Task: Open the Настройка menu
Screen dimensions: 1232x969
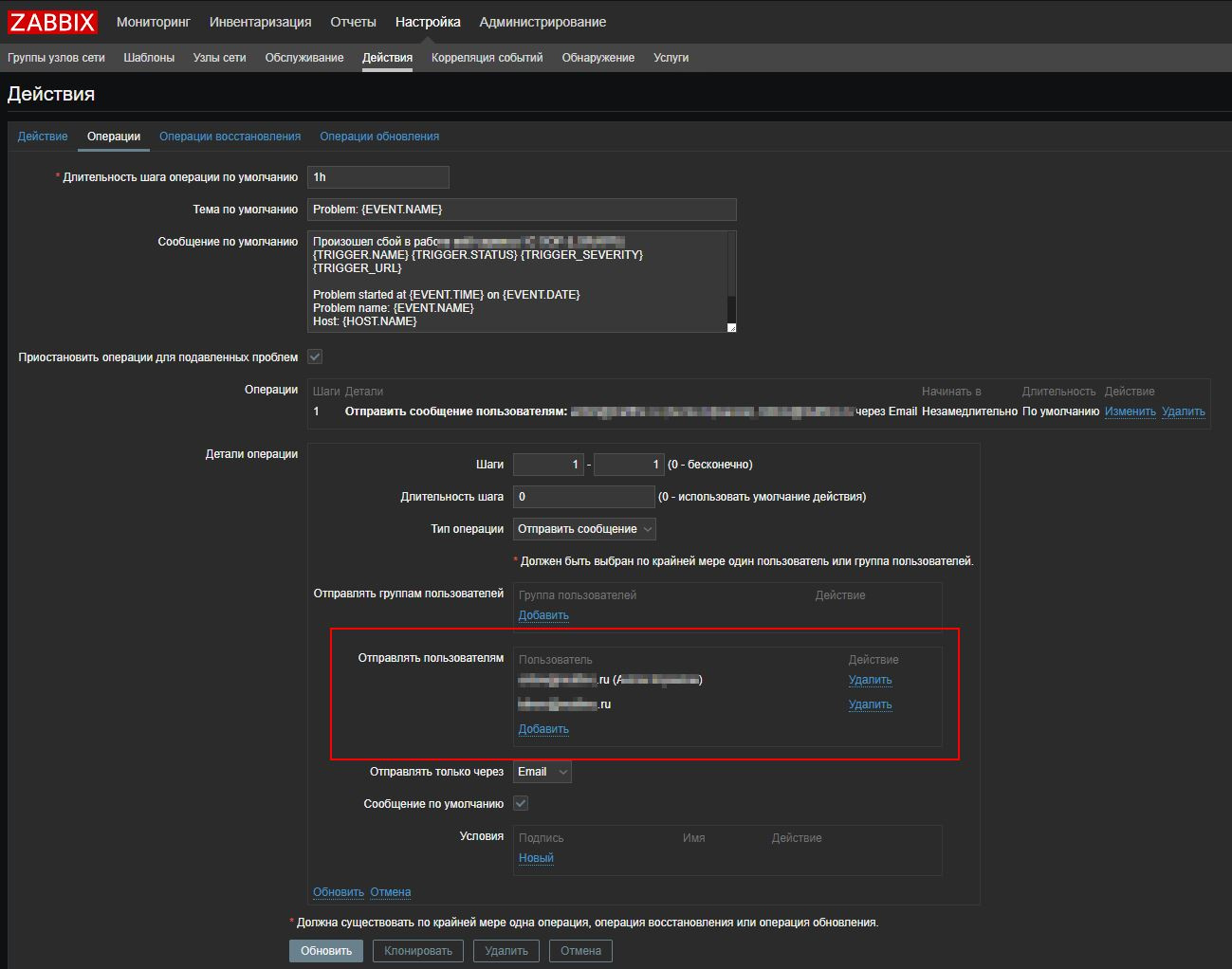Action: click(428, 22)
